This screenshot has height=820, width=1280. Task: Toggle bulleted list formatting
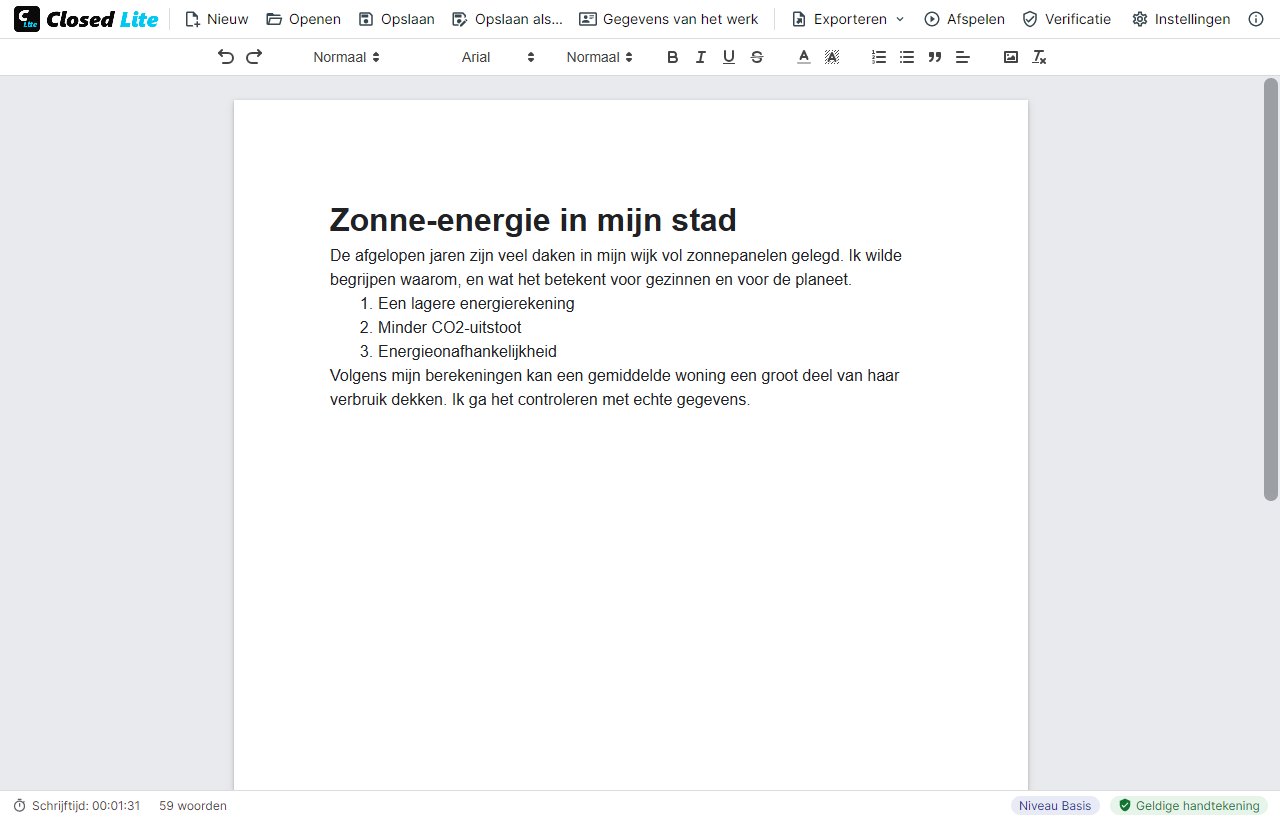pos(907,57)
